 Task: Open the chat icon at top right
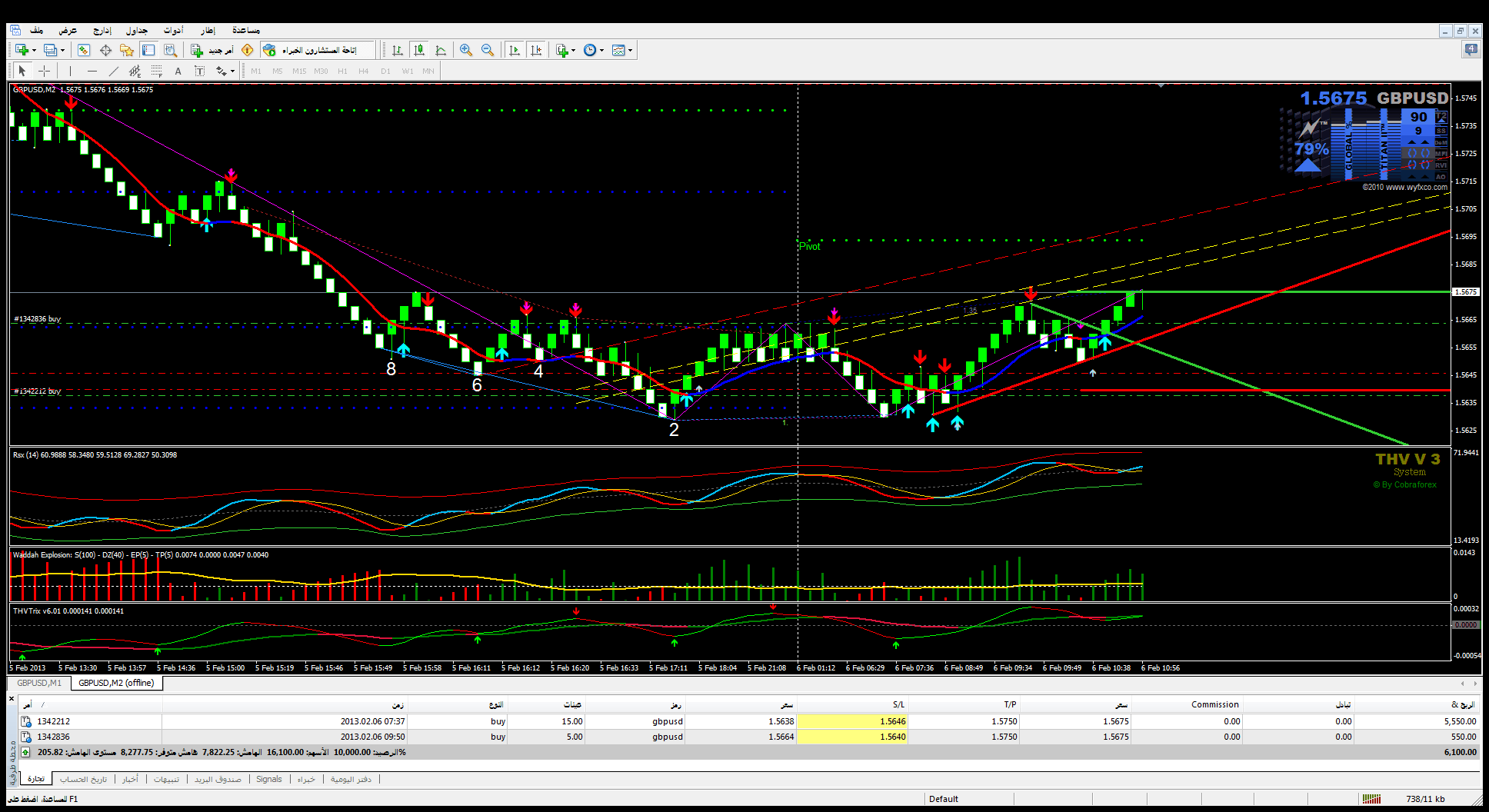[x=1471, y=49]
